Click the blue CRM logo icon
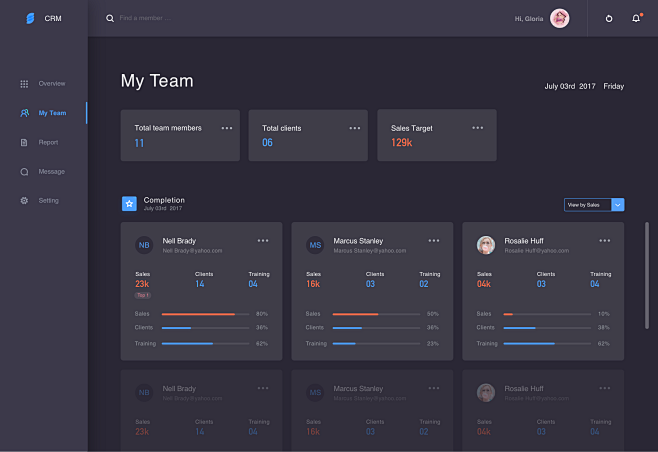 [x=30, y=18]
